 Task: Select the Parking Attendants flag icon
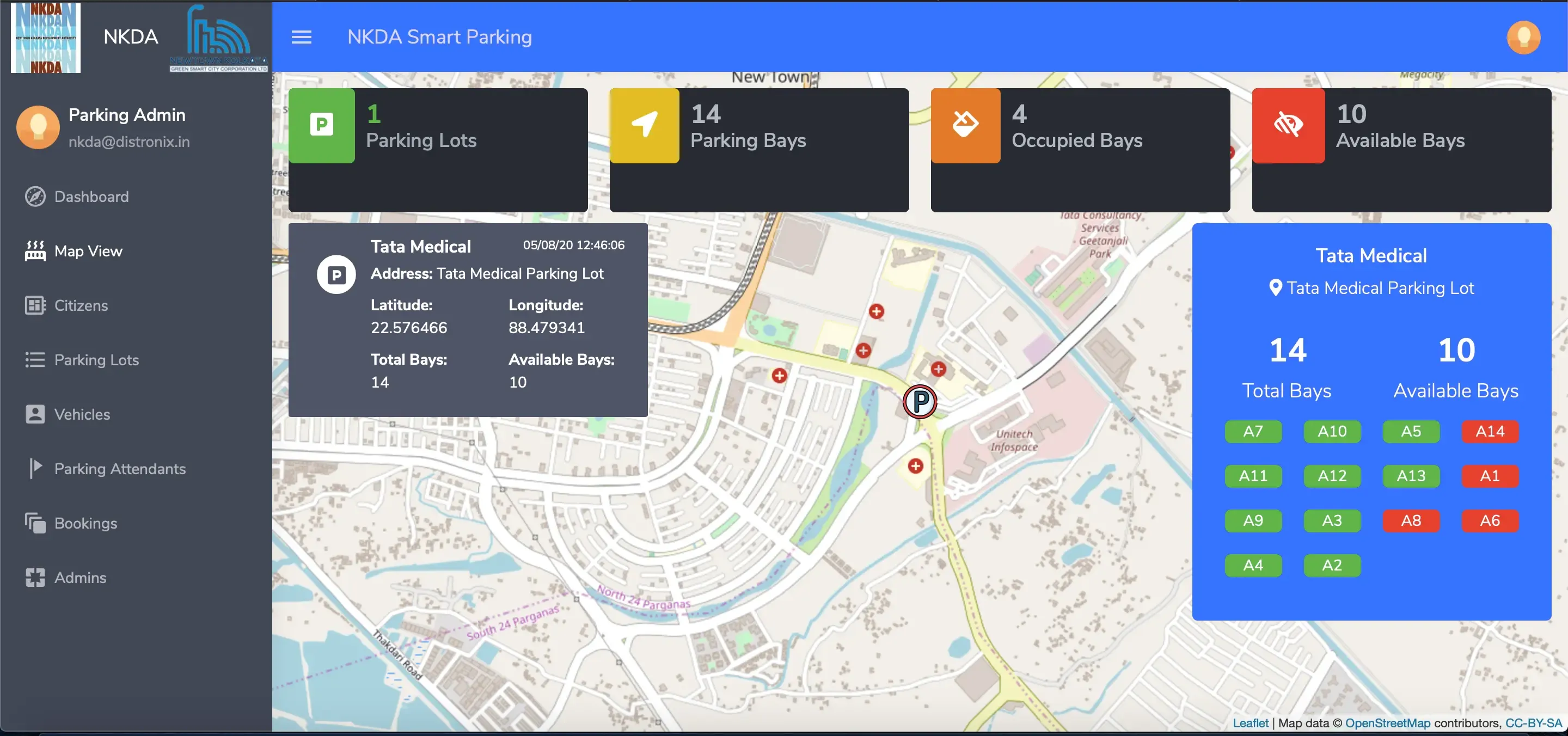35,468
